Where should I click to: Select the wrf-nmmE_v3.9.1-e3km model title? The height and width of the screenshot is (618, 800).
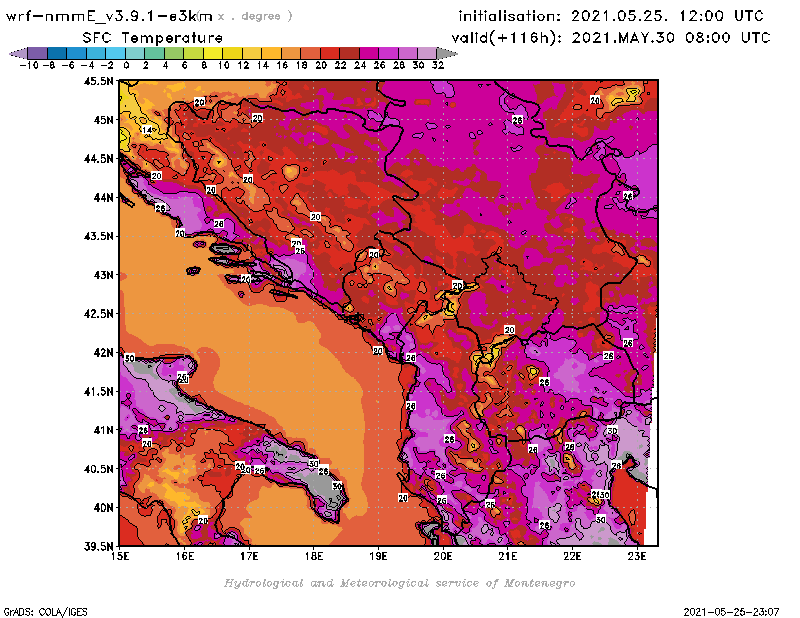tap(110, 16)
